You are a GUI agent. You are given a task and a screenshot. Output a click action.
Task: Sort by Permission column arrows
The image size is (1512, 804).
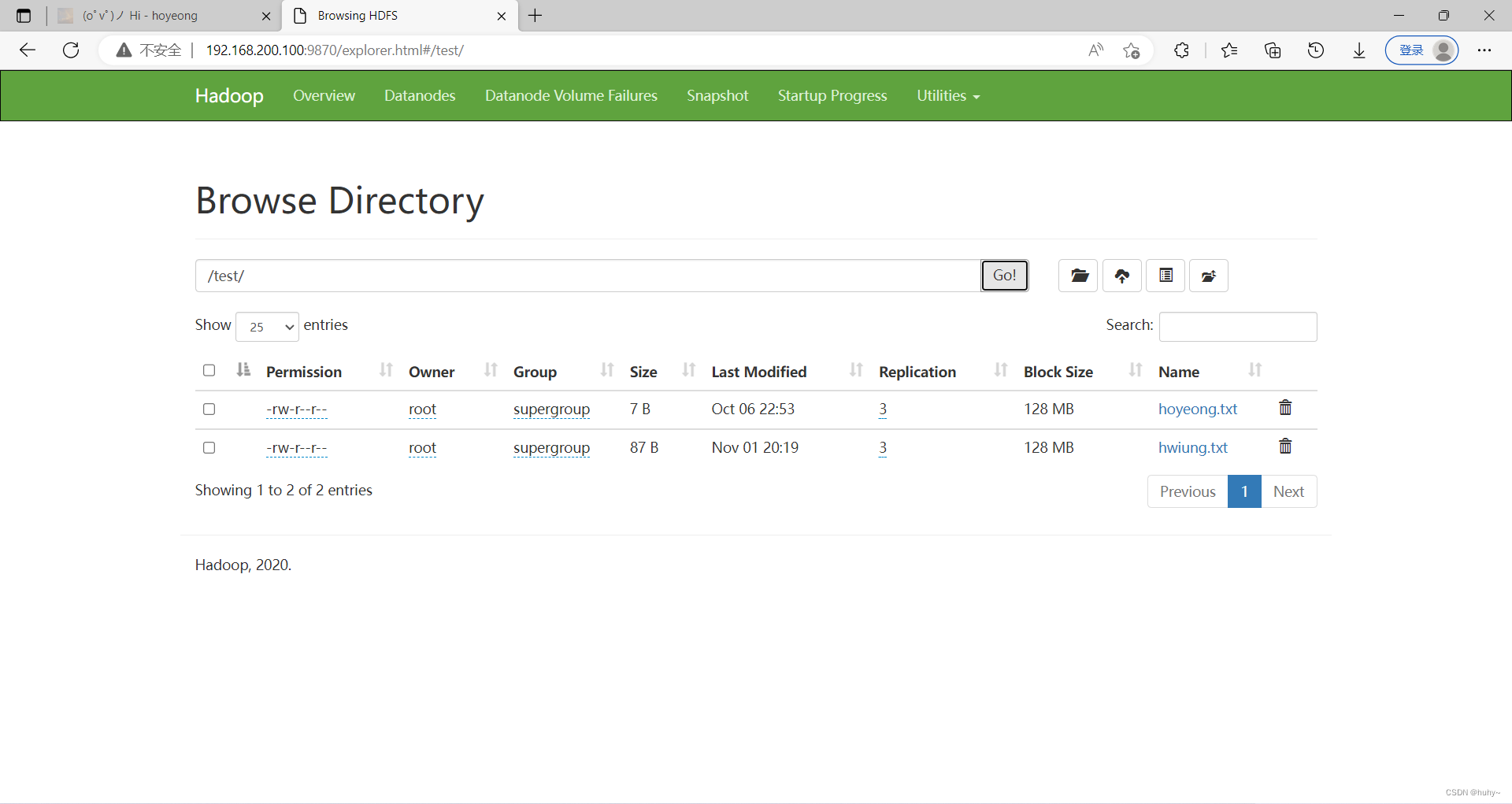point(386,370)
